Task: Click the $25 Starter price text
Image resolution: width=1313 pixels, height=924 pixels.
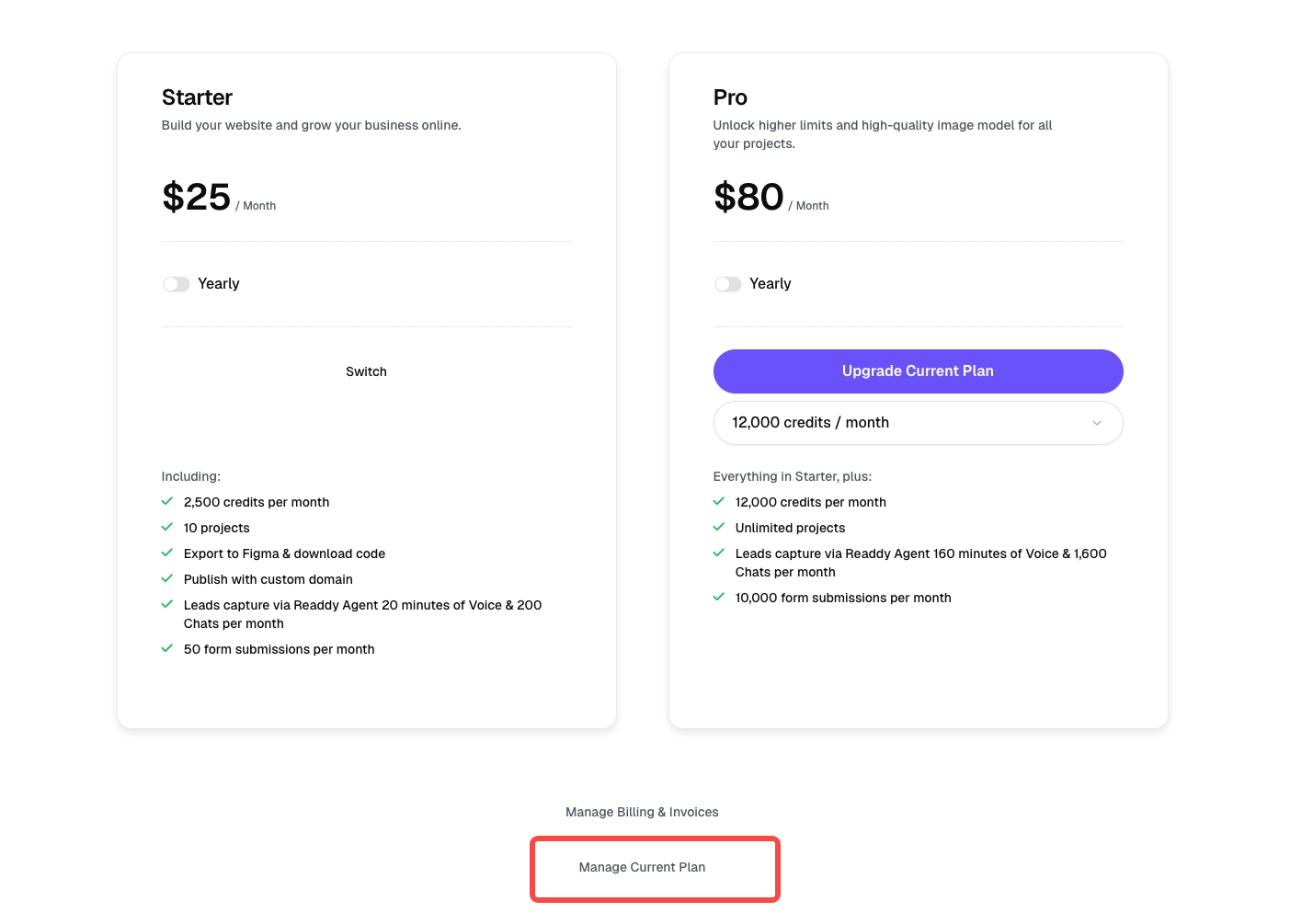Action: point(197,197)
